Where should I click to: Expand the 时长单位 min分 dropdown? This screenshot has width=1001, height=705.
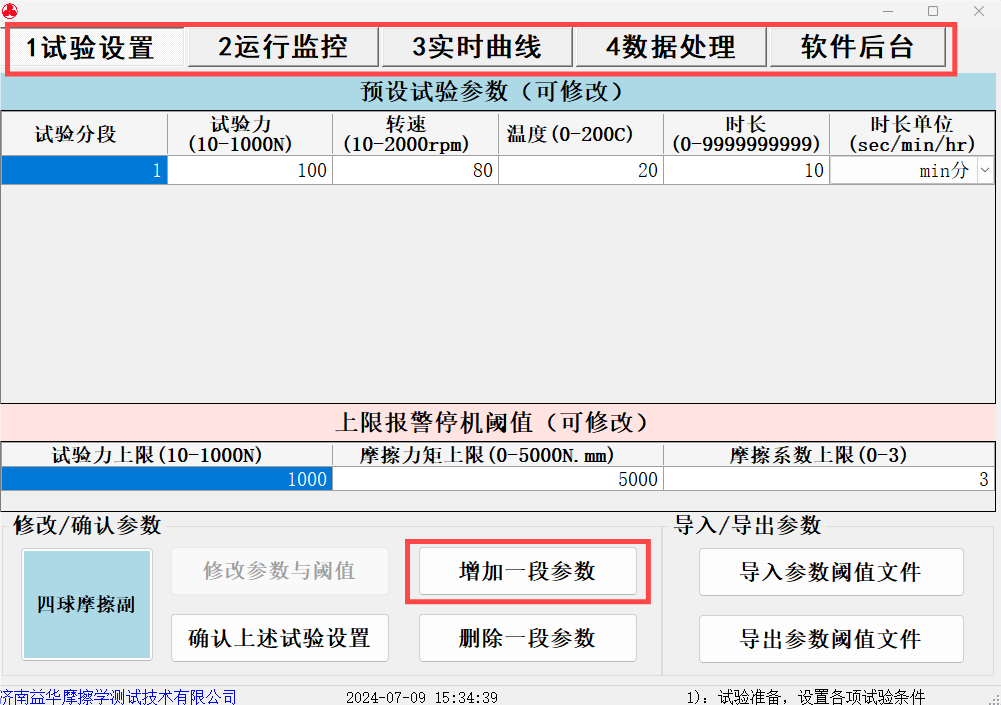point(985,171)
